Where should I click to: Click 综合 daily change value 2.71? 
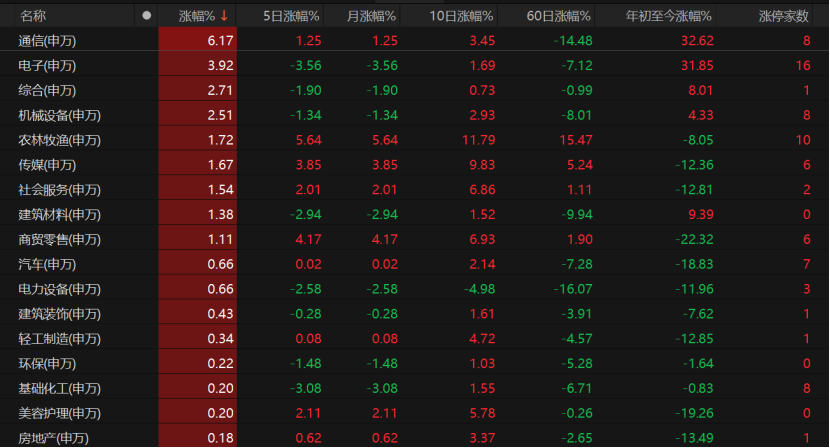tap(220, 91)
